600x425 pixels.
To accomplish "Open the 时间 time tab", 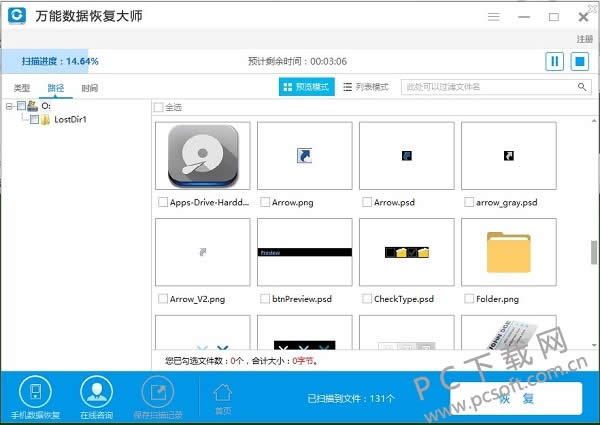I will 90,88.
